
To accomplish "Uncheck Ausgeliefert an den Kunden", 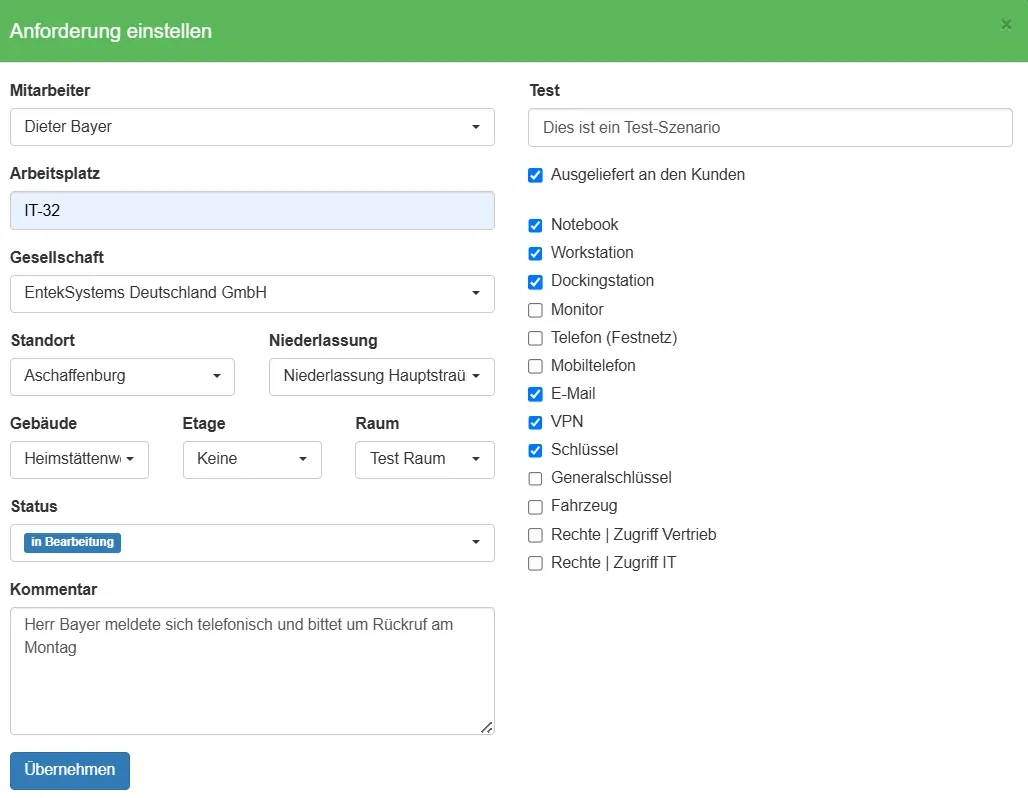I will 536,176.
